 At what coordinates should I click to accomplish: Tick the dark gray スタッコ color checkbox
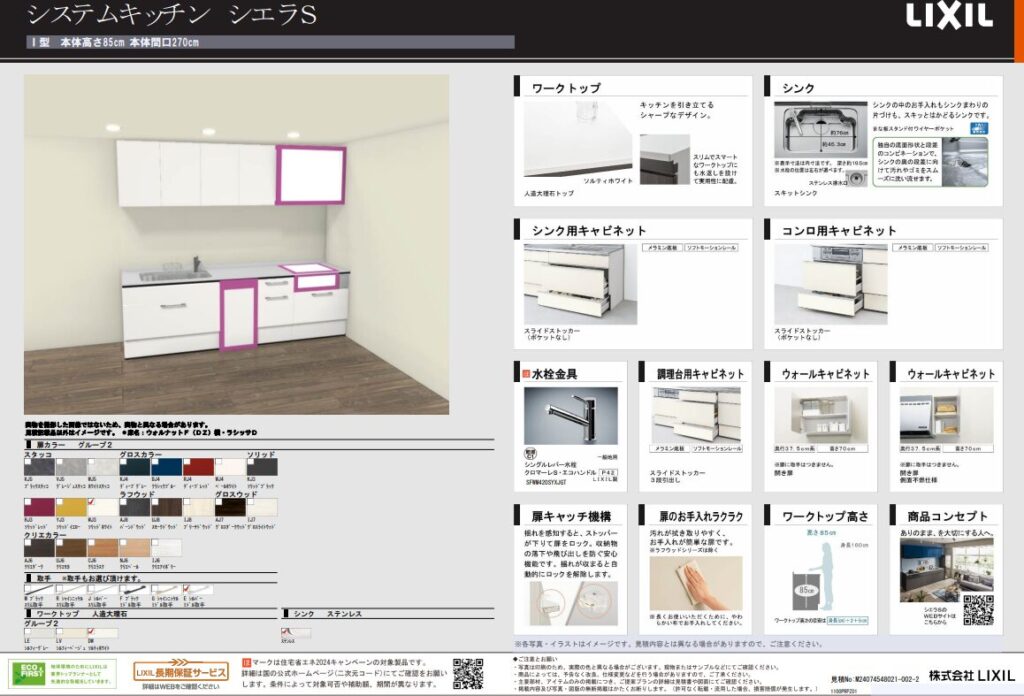tap(28, 462)
